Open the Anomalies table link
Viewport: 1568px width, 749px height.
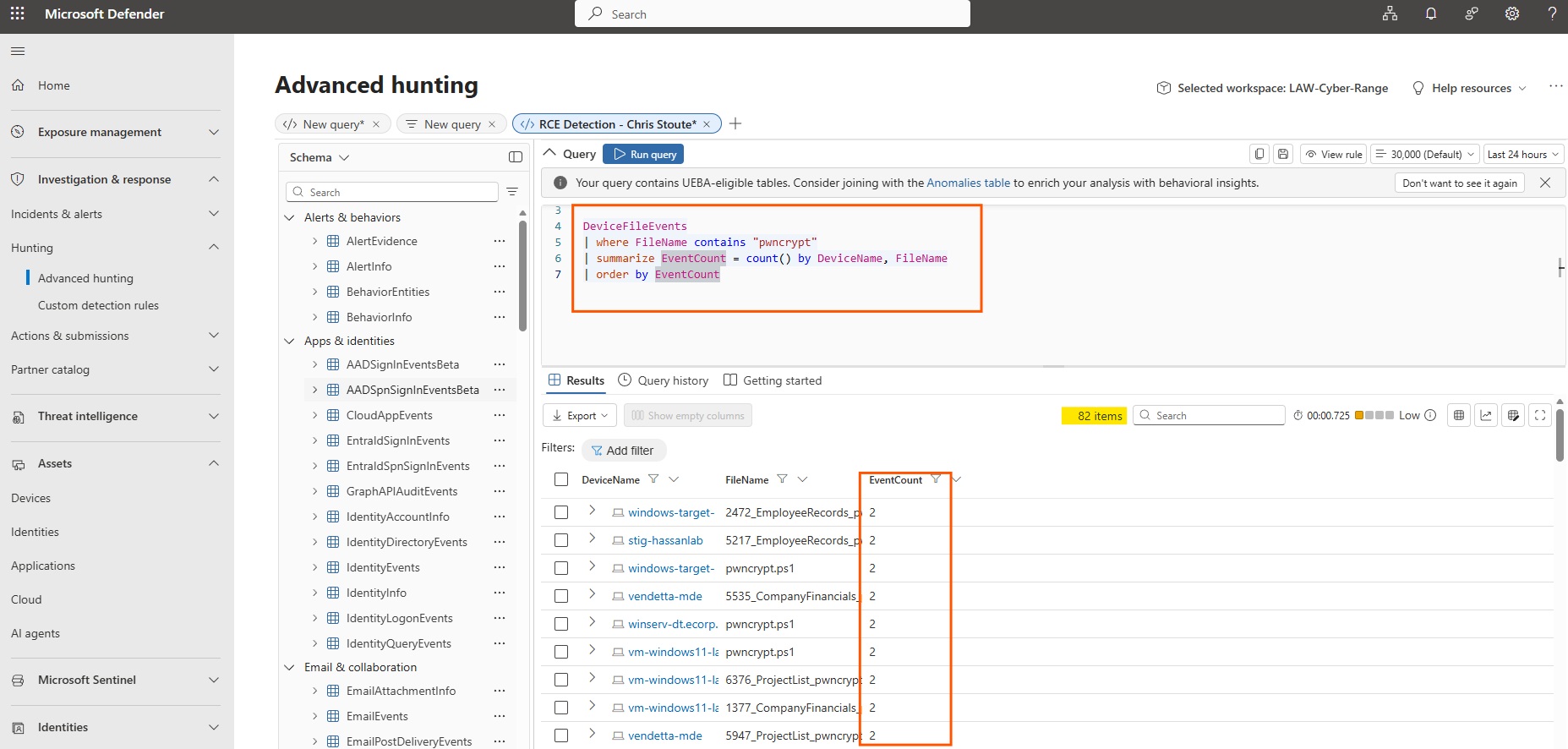click(x=969, y=183)
